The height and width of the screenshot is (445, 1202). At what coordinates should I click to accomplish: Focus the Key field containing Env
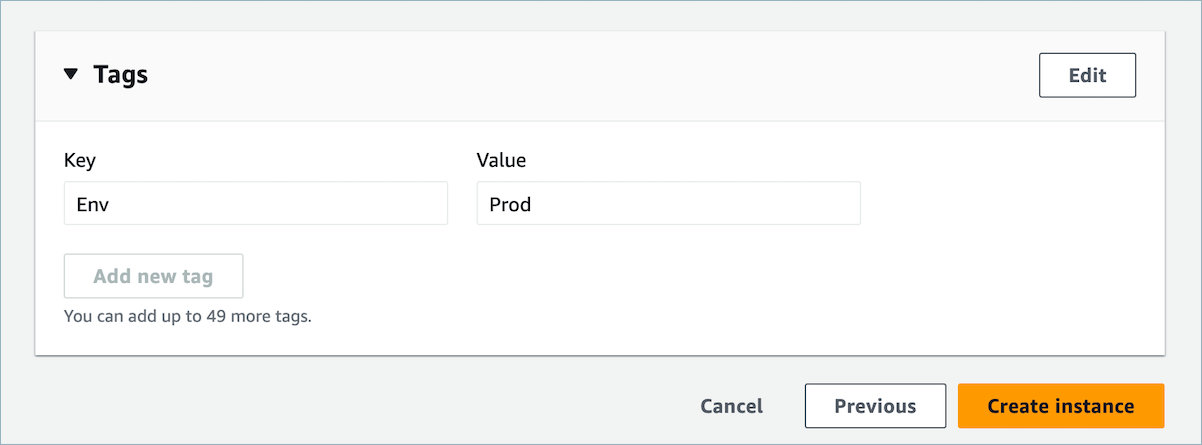[255, 204]
